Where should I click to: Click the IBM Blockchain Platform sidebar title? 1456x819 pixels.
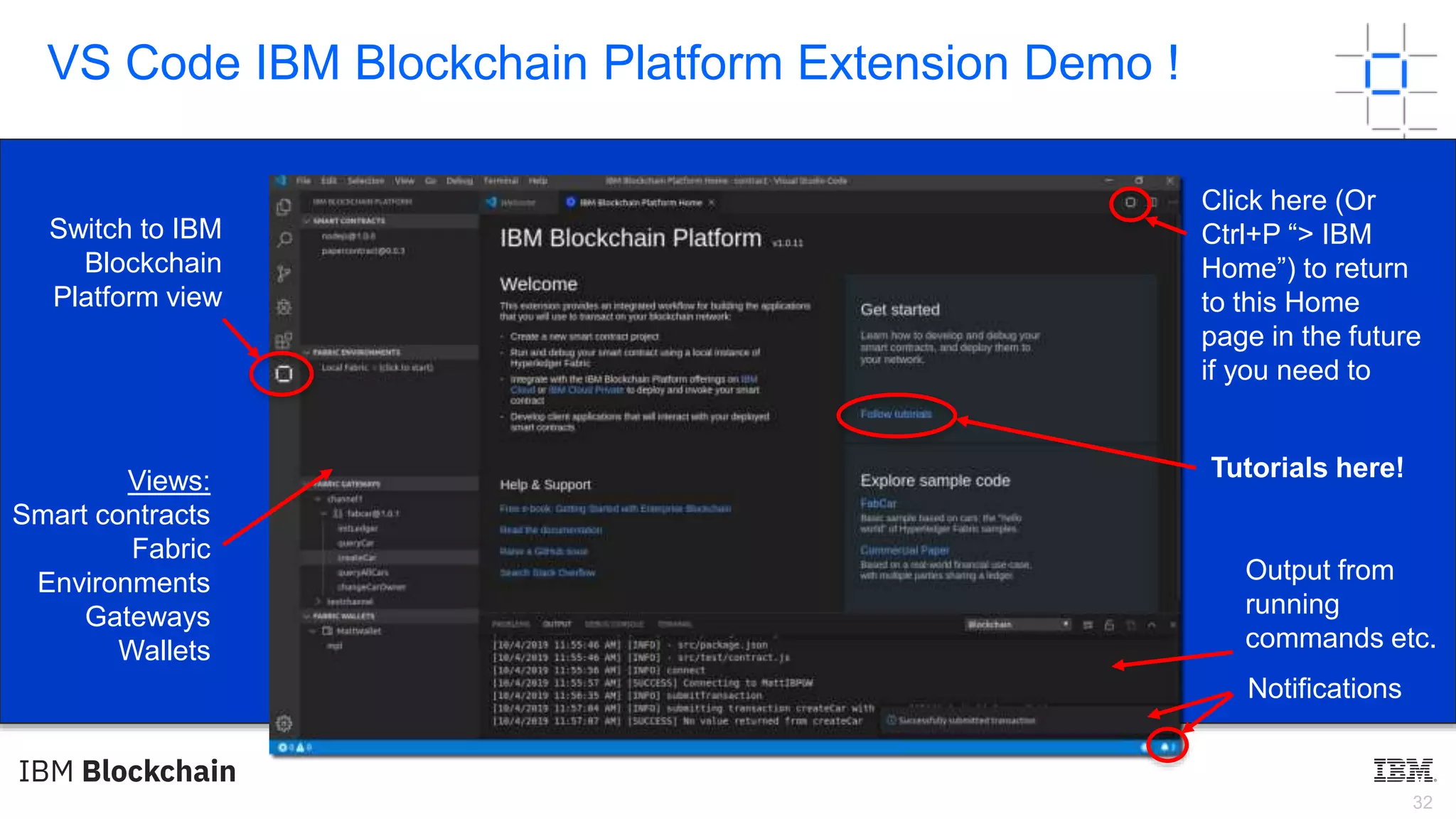click(x=362, y=202)
